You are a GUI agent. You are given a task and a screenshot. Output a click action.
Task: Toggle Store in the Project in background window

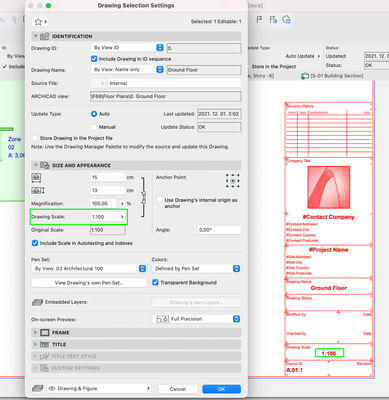249,67
